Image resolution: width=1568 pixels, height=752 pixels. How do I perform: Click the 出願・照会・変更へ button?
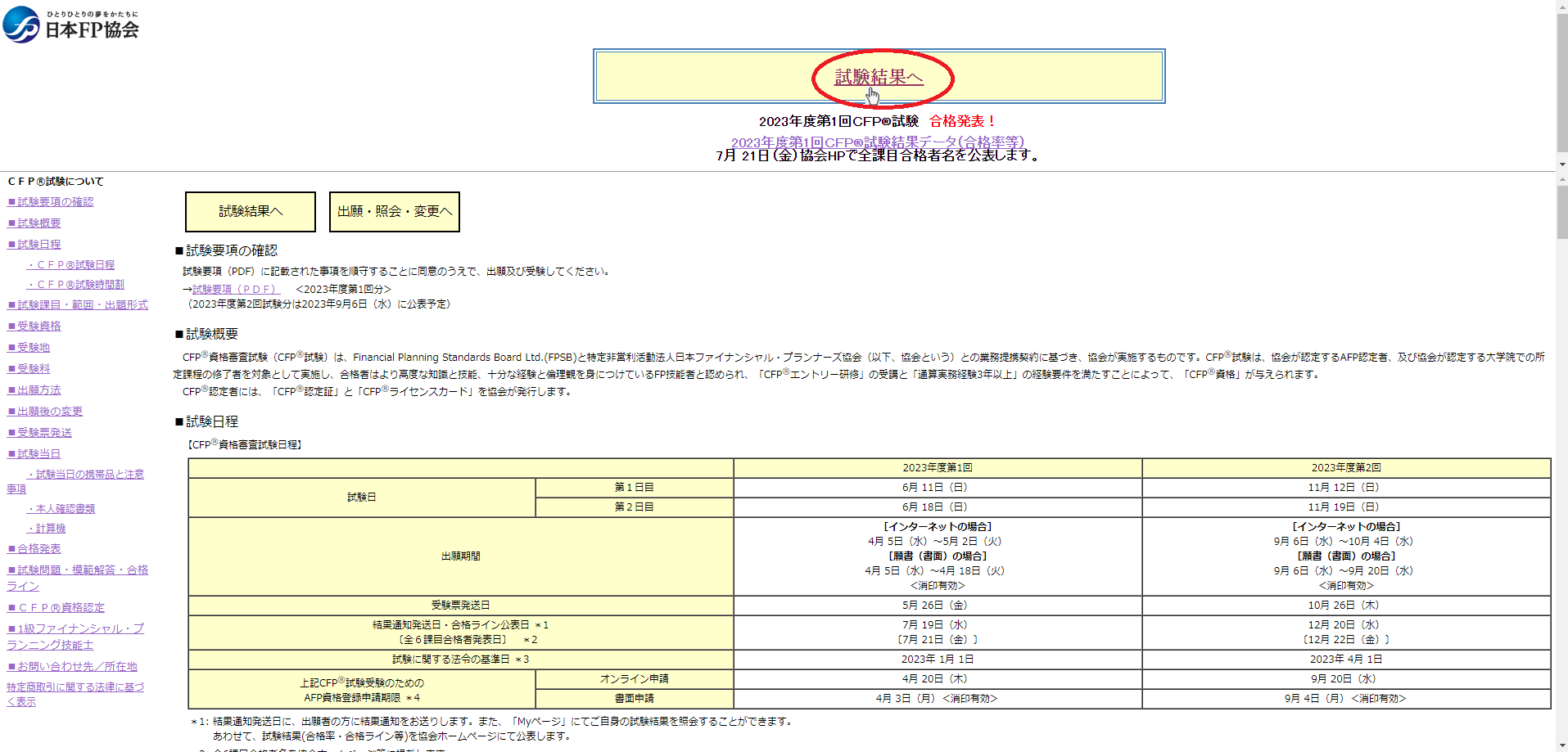pos(395,212)
